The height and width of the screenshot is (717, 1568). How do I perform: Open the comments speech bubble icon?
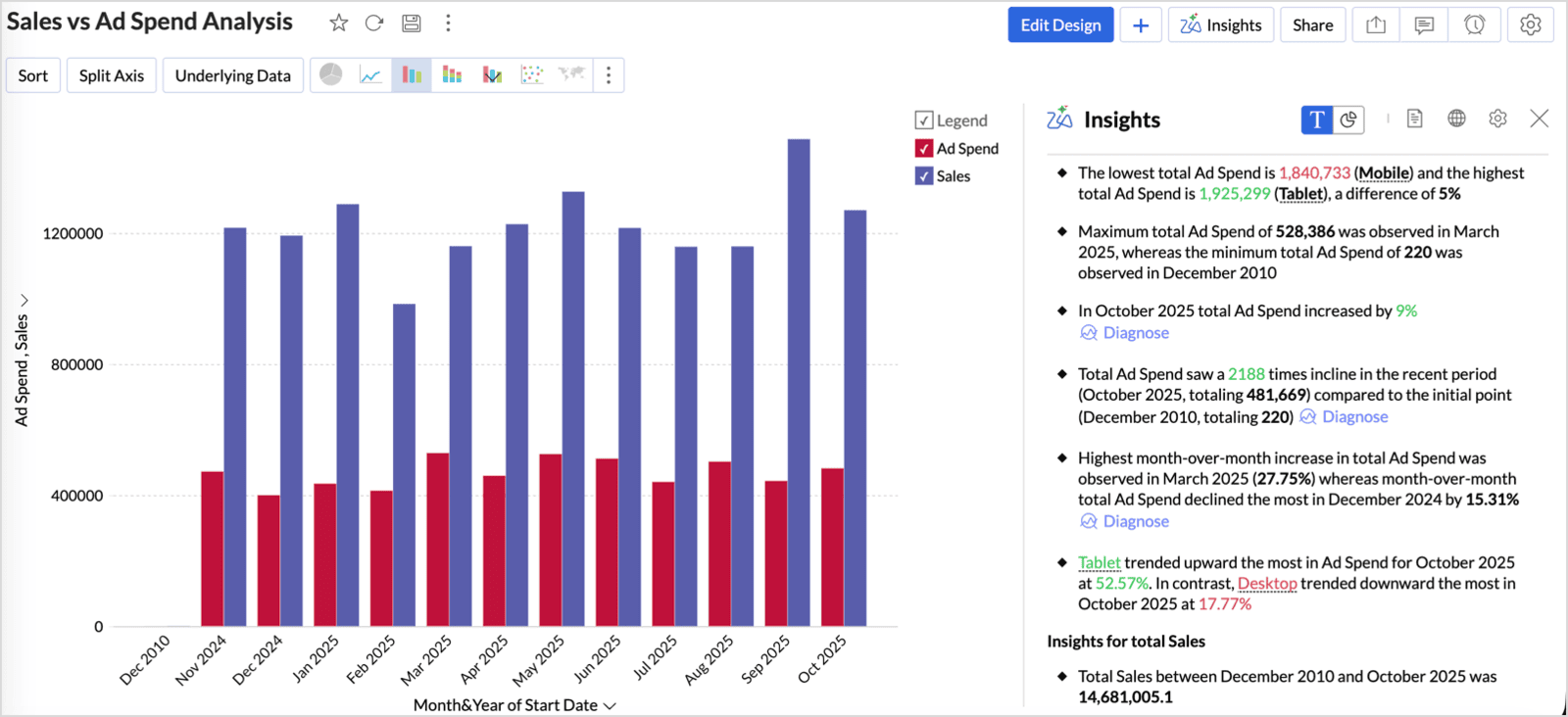(1424, 25)
